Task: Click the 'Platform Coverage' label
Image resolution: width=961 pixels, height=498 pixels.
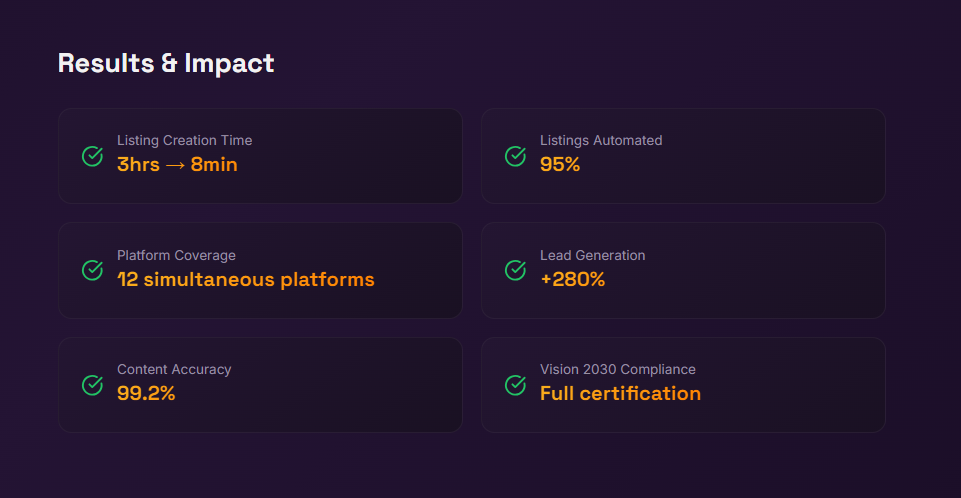Action: [x=176, y=255]
